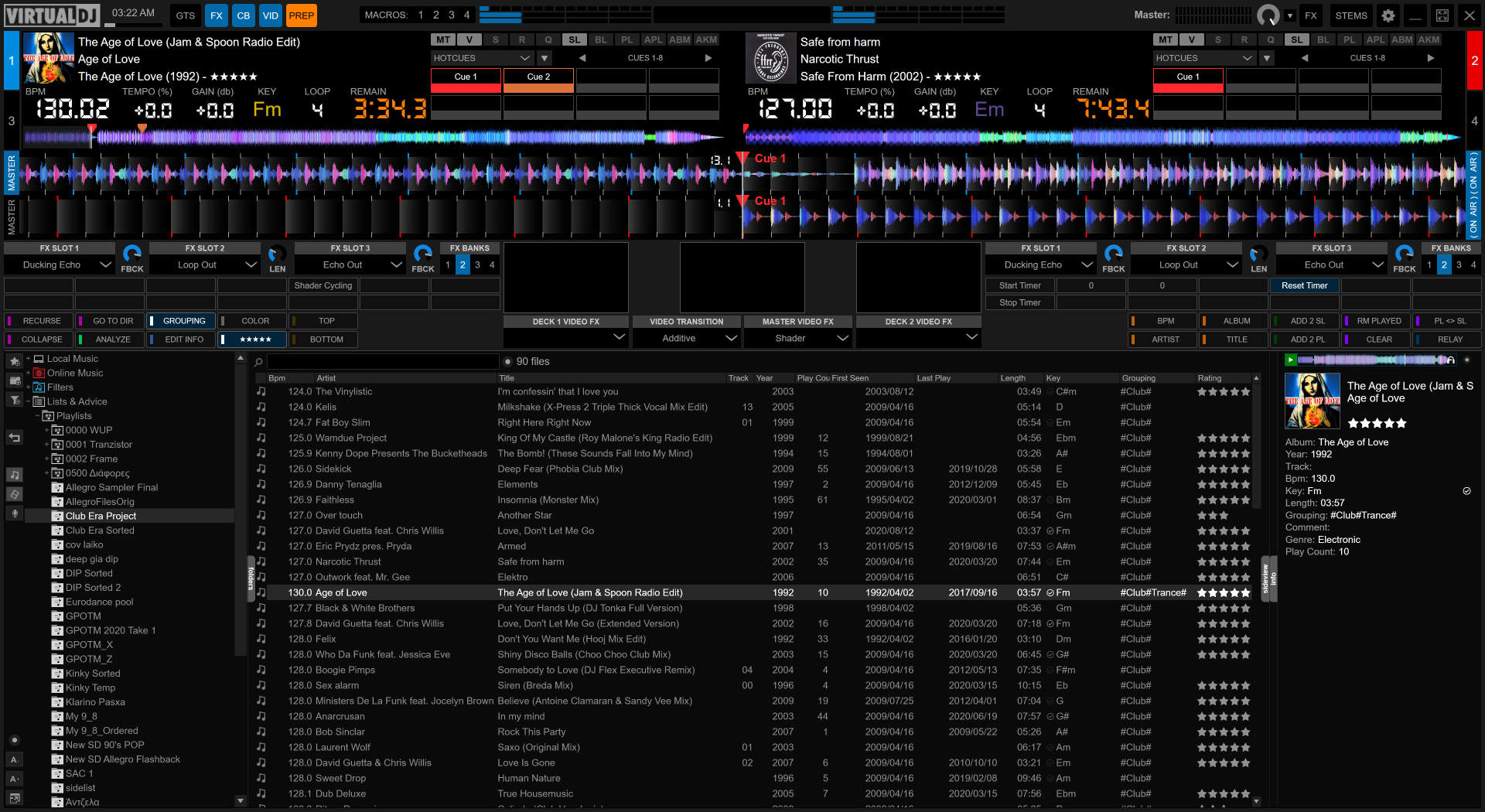Select the GTS tab
The height and width of the screenshot is (812, 1485).
(x=186, y=15)
